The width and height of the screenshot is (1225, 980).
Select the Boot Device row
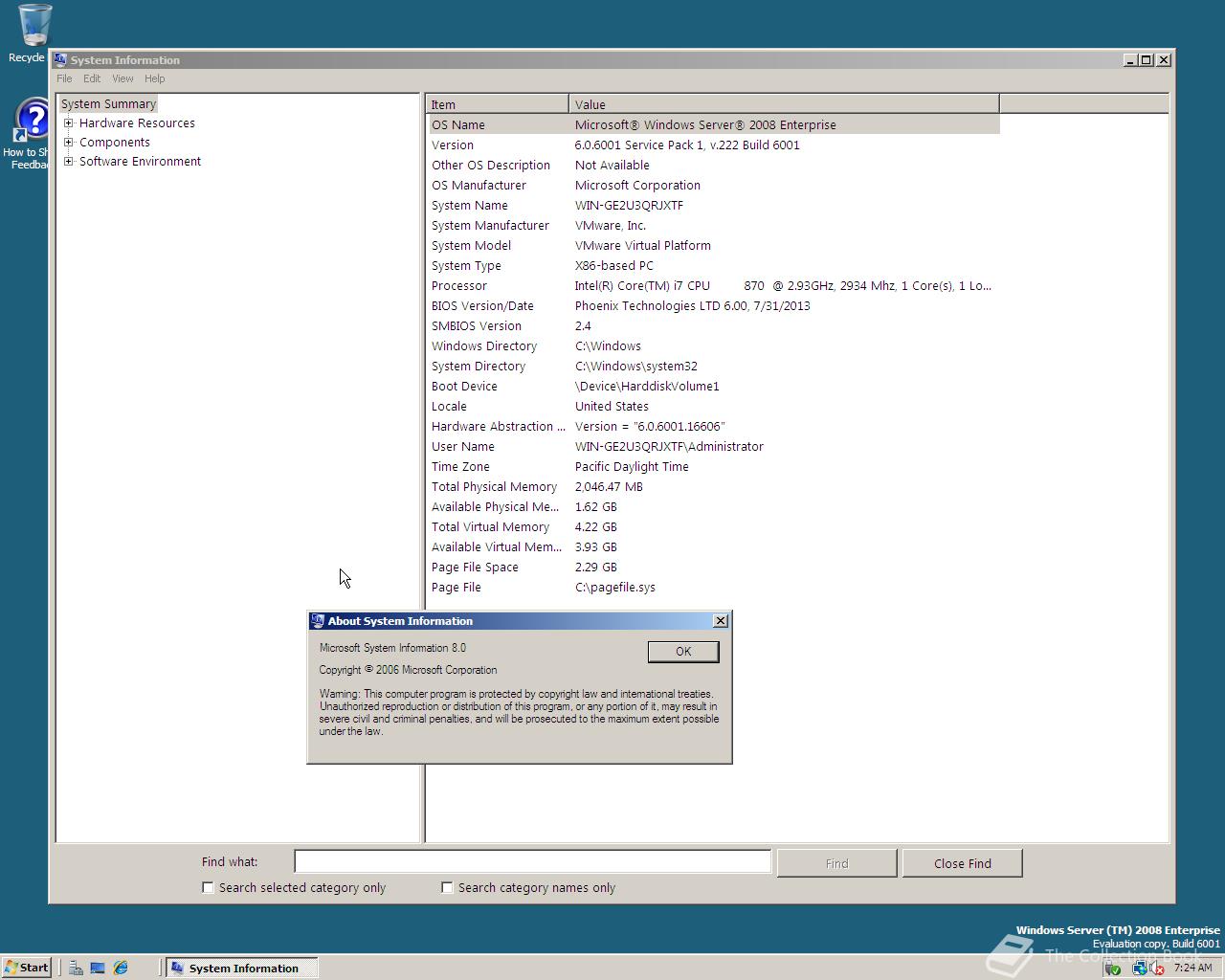713,386
